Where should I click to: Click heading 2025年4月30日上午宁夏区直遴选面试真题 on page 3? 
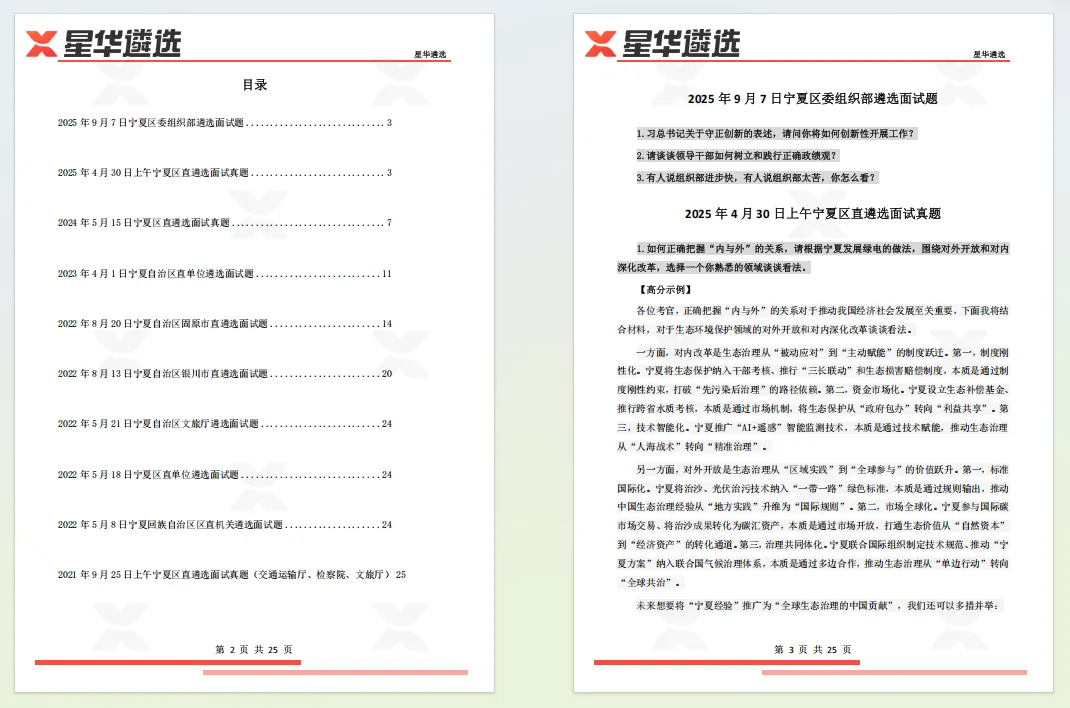pos(813,214)
